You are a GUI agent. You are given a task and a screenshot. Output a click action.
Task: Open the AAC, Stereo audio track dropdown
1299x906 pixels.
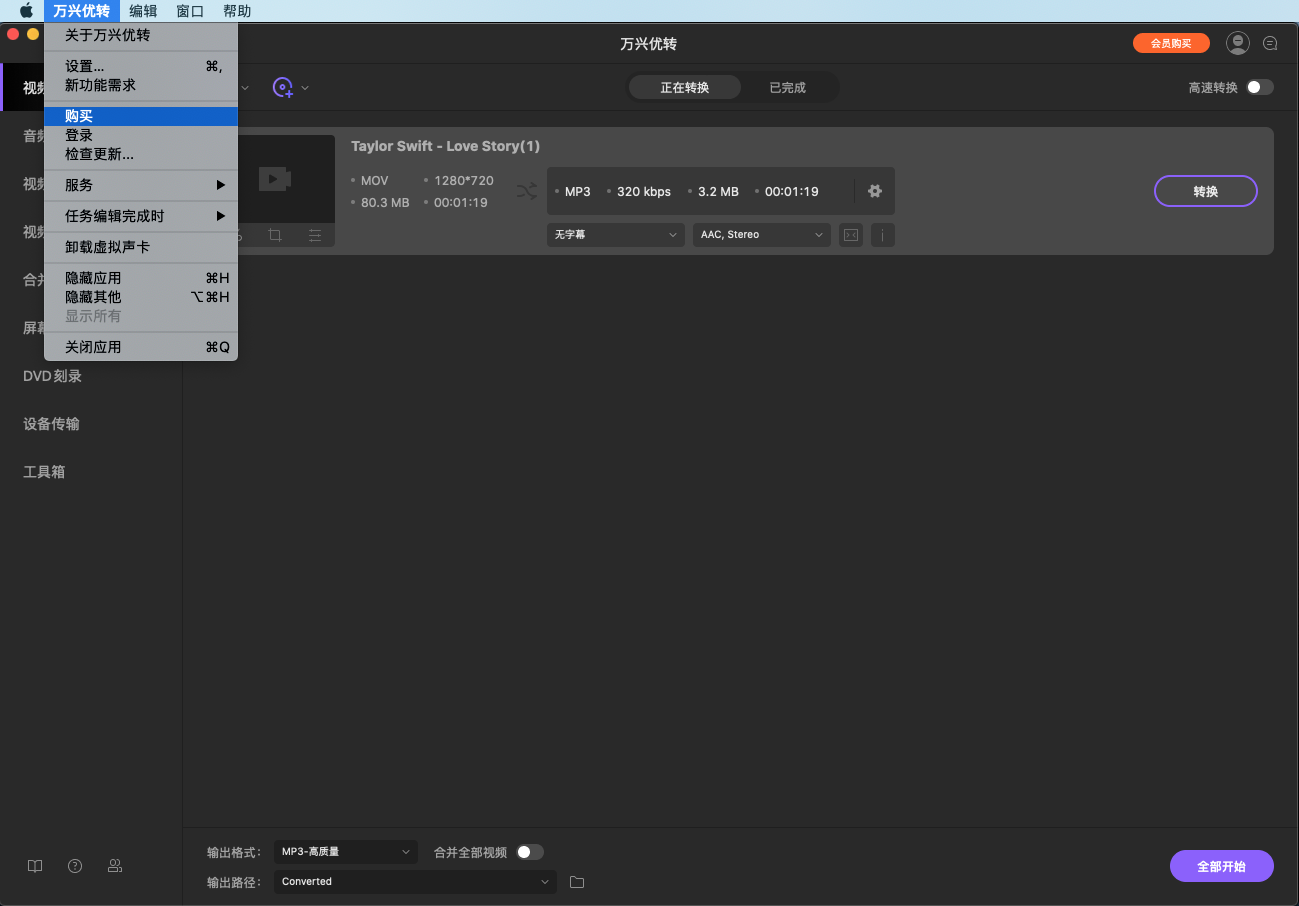(762, 235)
